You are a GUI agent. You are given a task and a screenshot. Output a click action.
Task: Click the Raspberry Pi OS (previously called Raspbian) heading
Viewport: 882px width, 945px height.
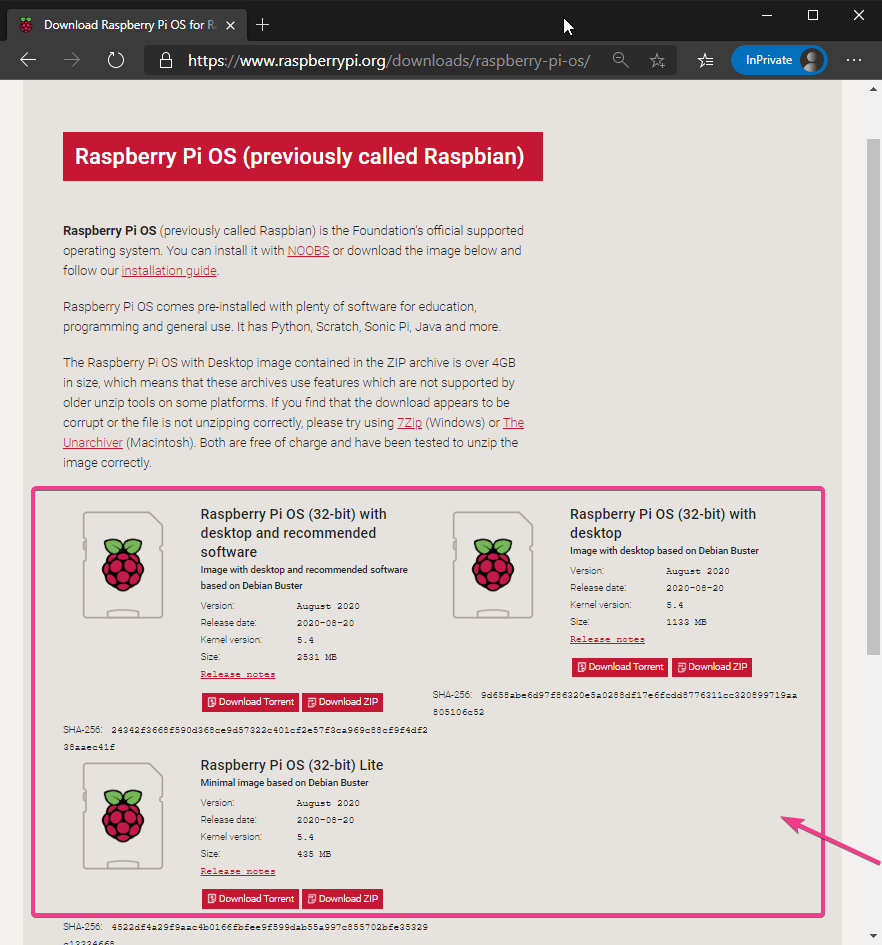303,157
